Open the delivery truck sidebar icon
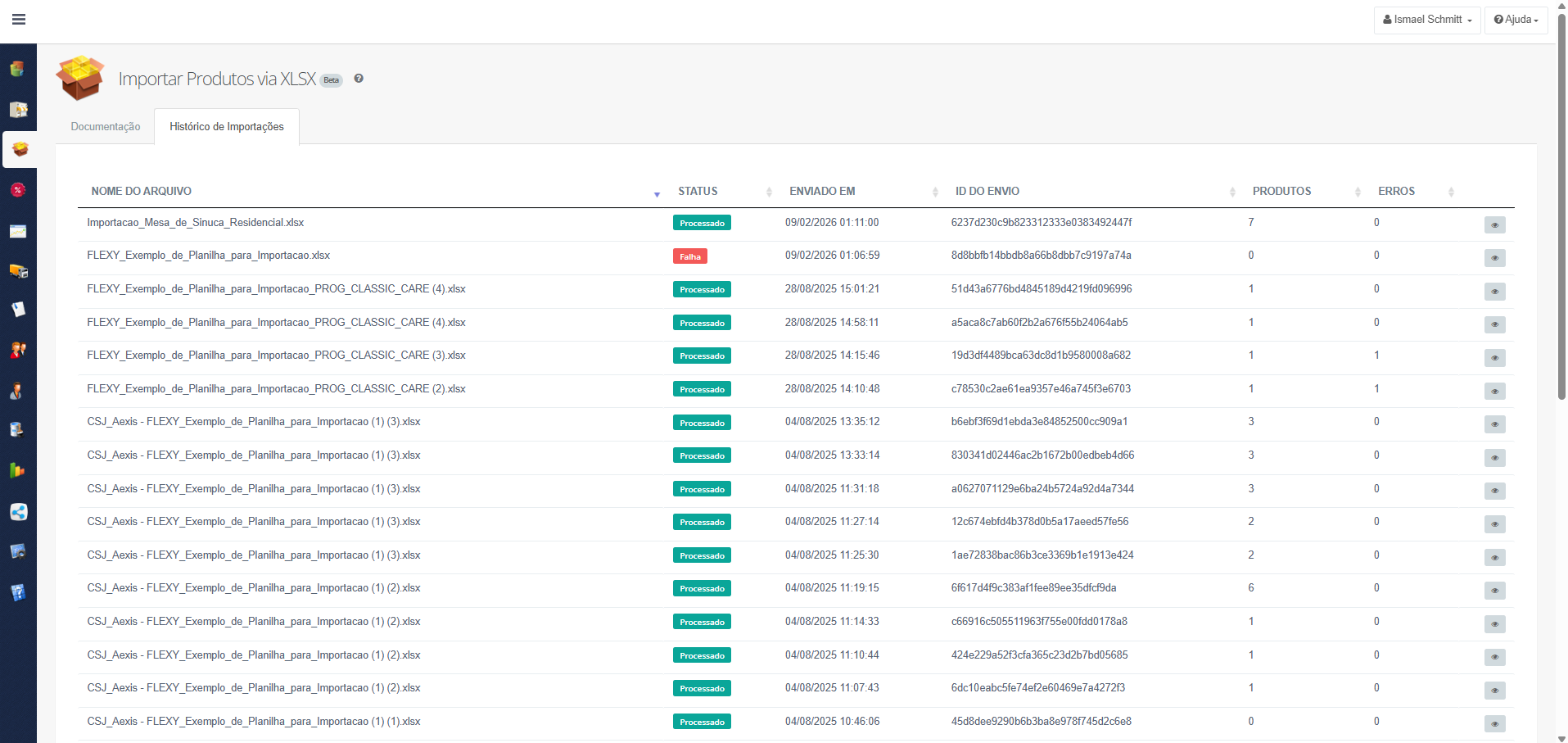Viewport: 1568px width, 743px height. pyautogui.click(x=18, y=270)
